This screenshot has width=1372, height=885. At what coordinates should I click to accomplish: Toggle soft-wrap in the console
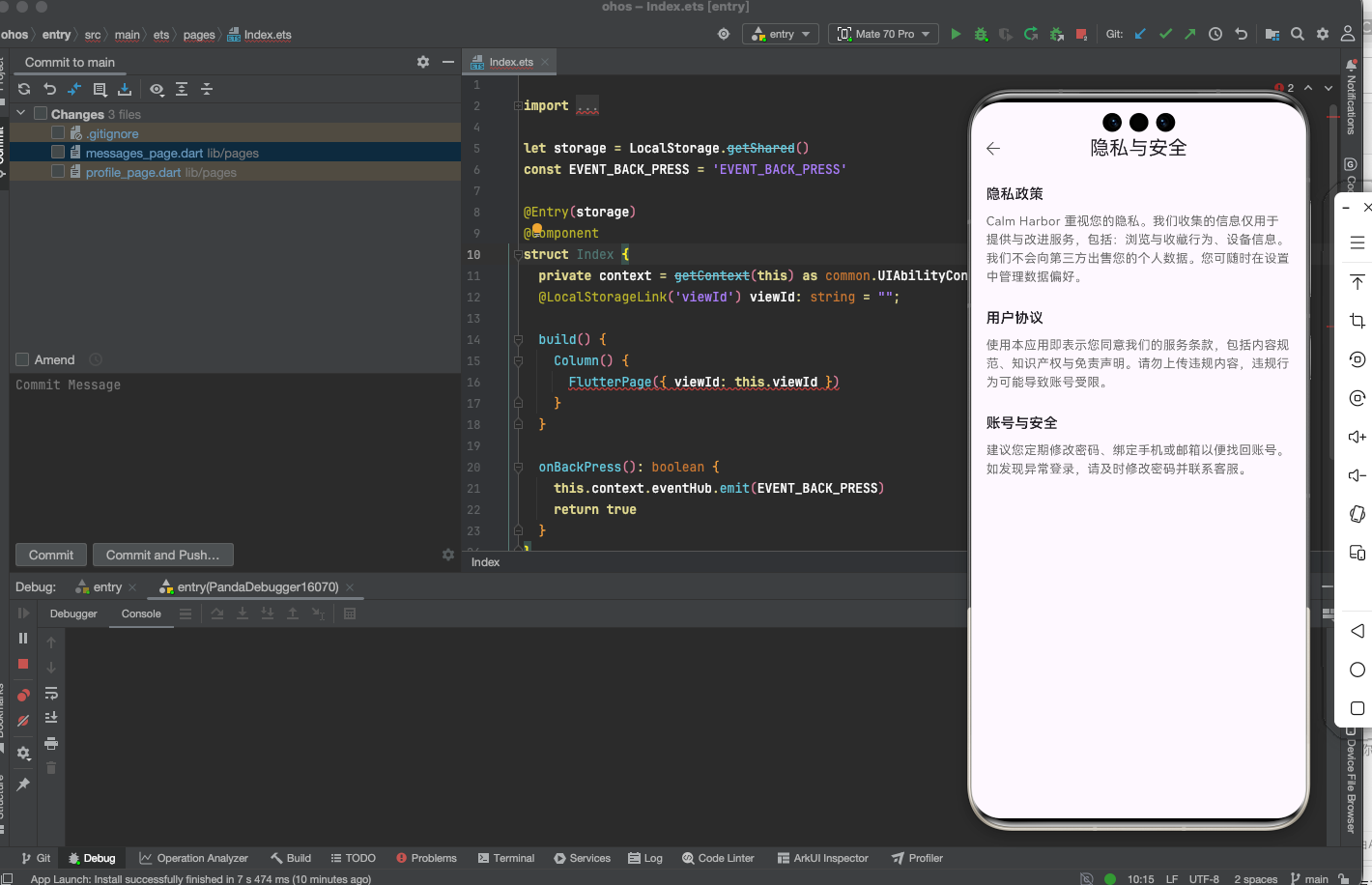point(51,693)
